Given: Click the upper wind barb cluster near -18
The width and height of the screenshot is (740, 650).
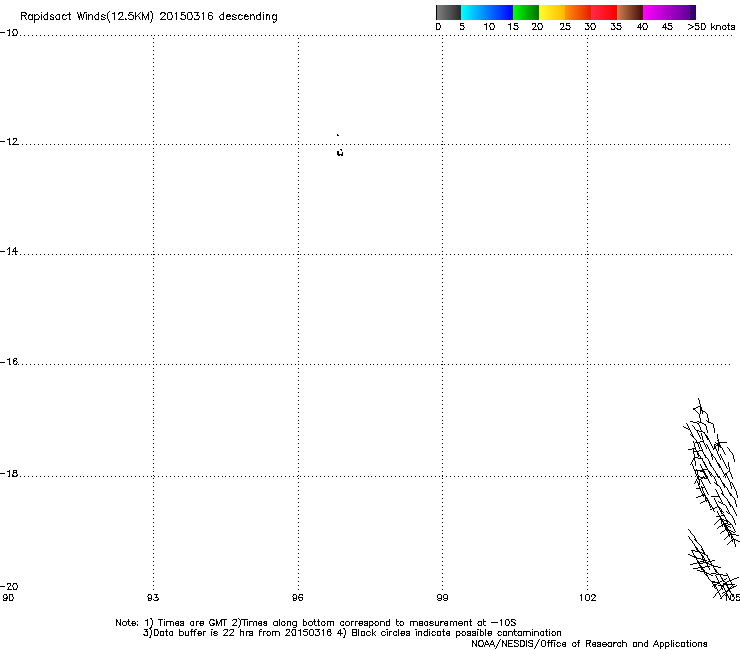Looking at the screenshot, I should pos(712,472).
